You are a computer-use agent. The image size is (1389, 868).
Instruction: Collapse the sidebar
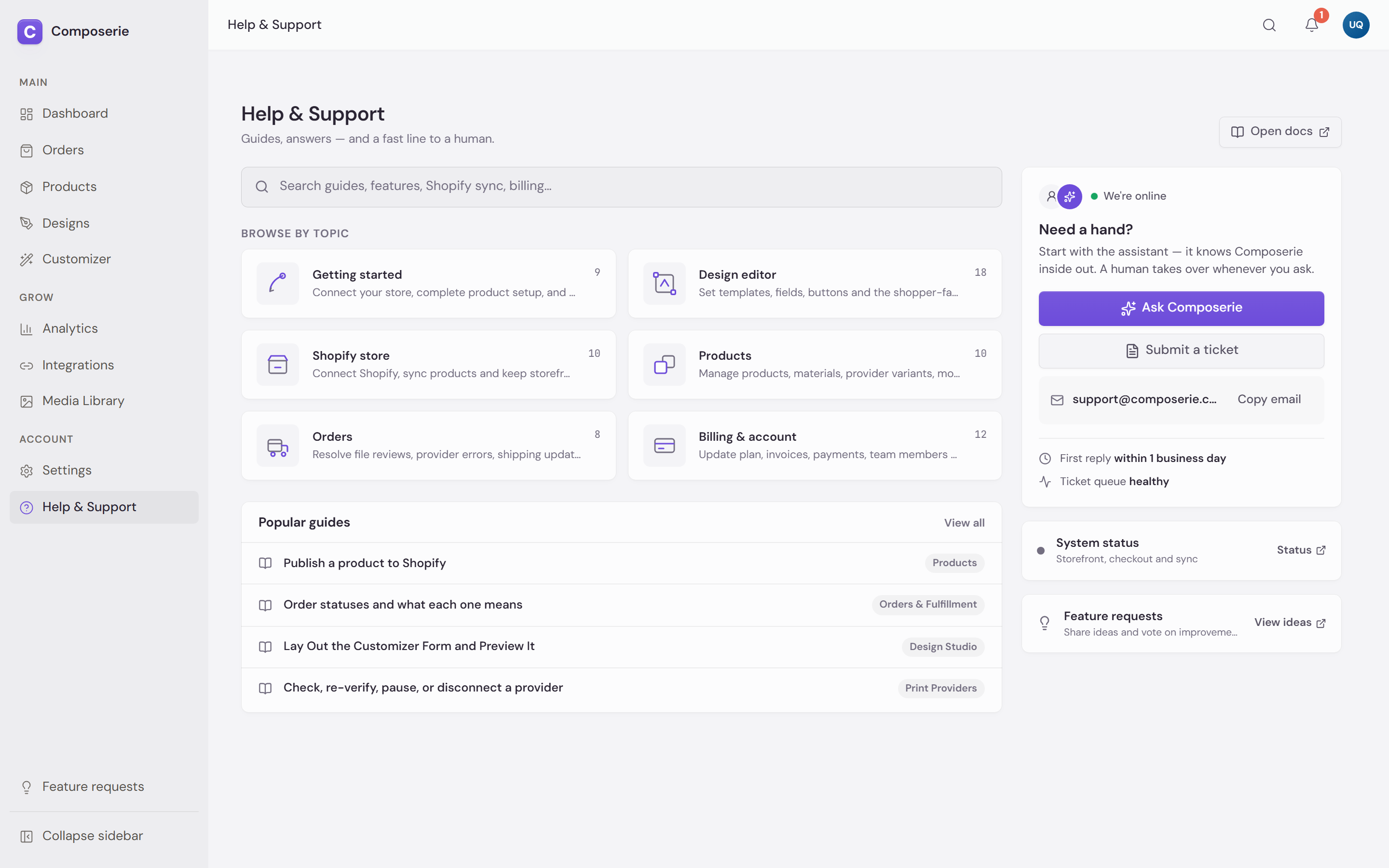[104, 836]
